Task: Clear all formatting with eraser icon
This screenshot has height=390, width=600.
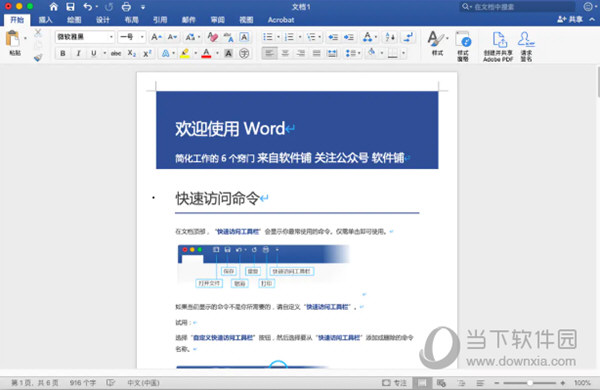Action: [x=212, y=37]
